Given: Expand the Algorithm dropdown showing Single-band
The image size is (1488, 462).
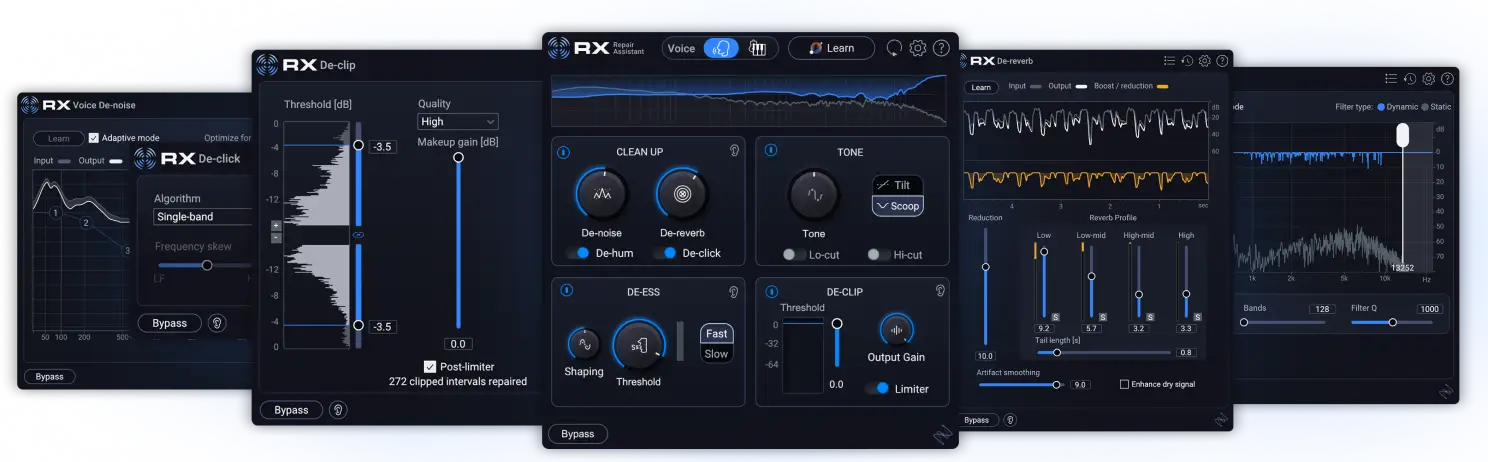Looking at the screenshot, I should coord(202,216).
